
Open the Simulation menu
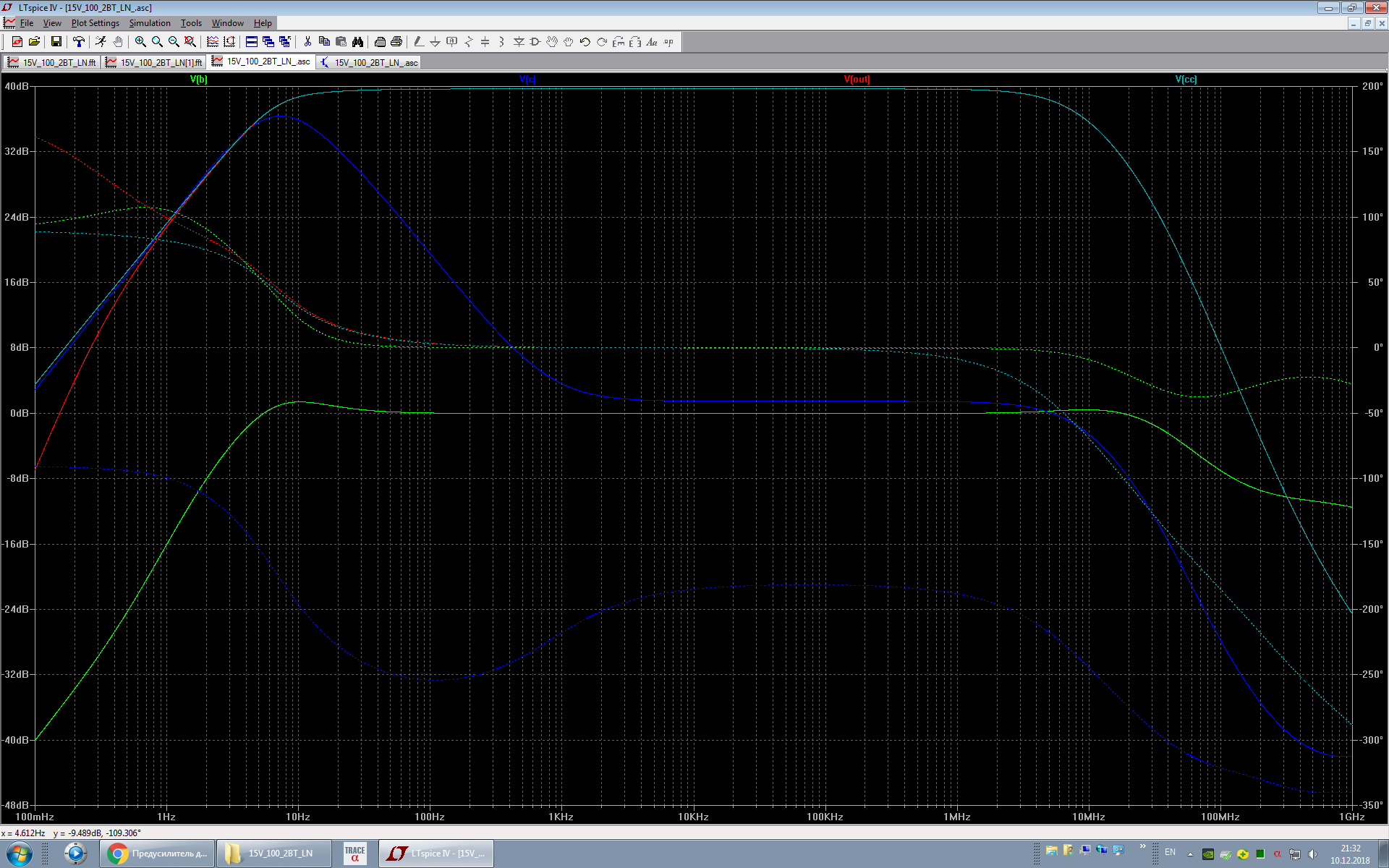click(x=150, y=23)
